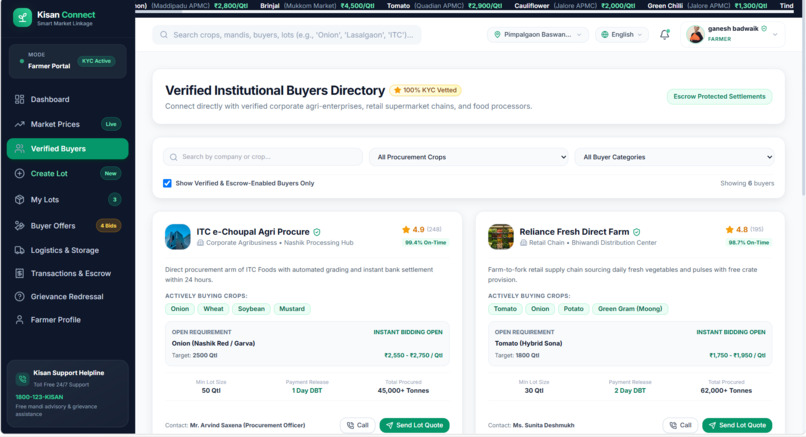Click the Potato crop tag

pos(573,309)
